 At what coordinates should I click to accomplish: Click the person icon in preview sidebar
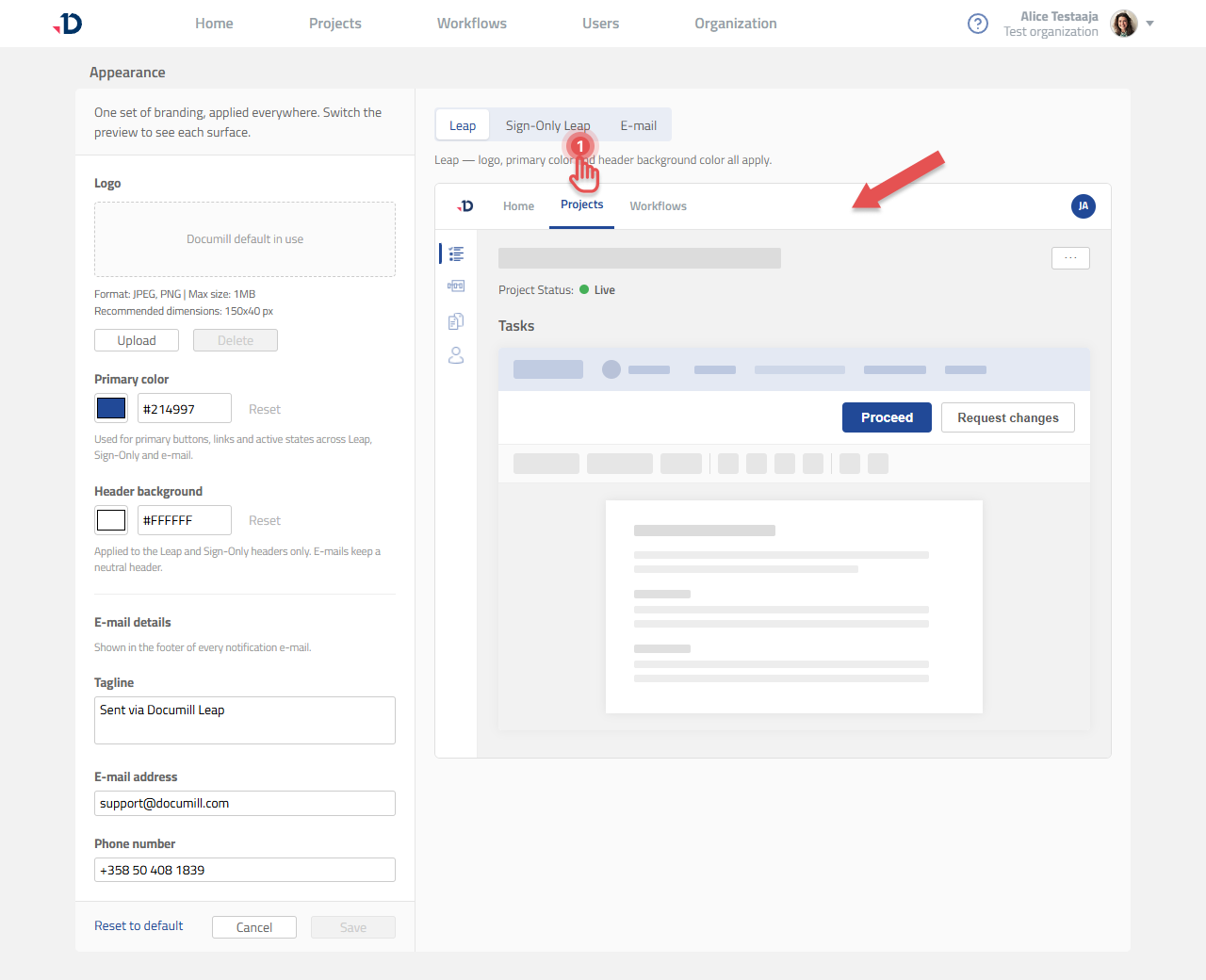[456, 355]
